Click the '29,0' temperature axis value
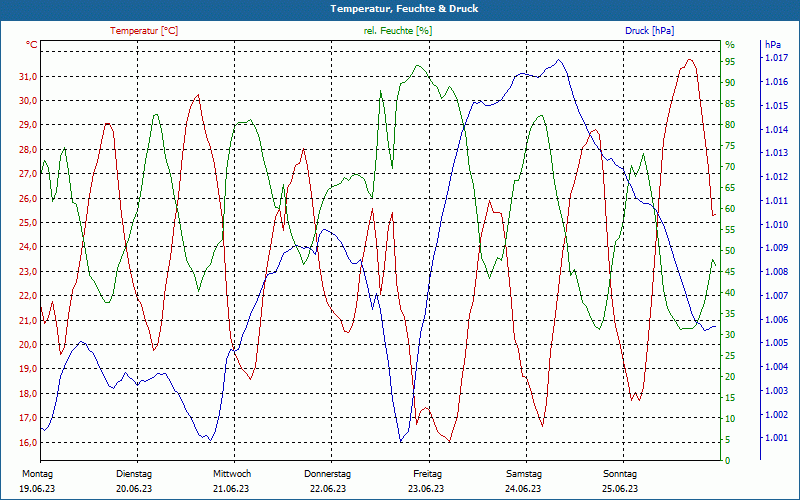 click(x=28, y=125)
